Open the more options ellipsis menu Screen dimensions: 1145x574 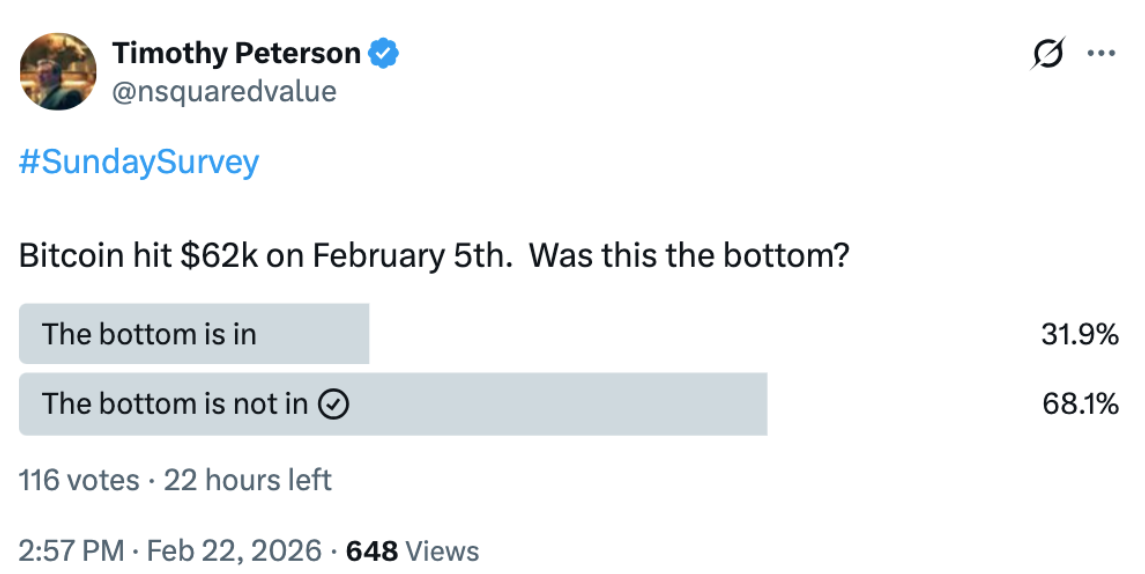click(1101, 56)
